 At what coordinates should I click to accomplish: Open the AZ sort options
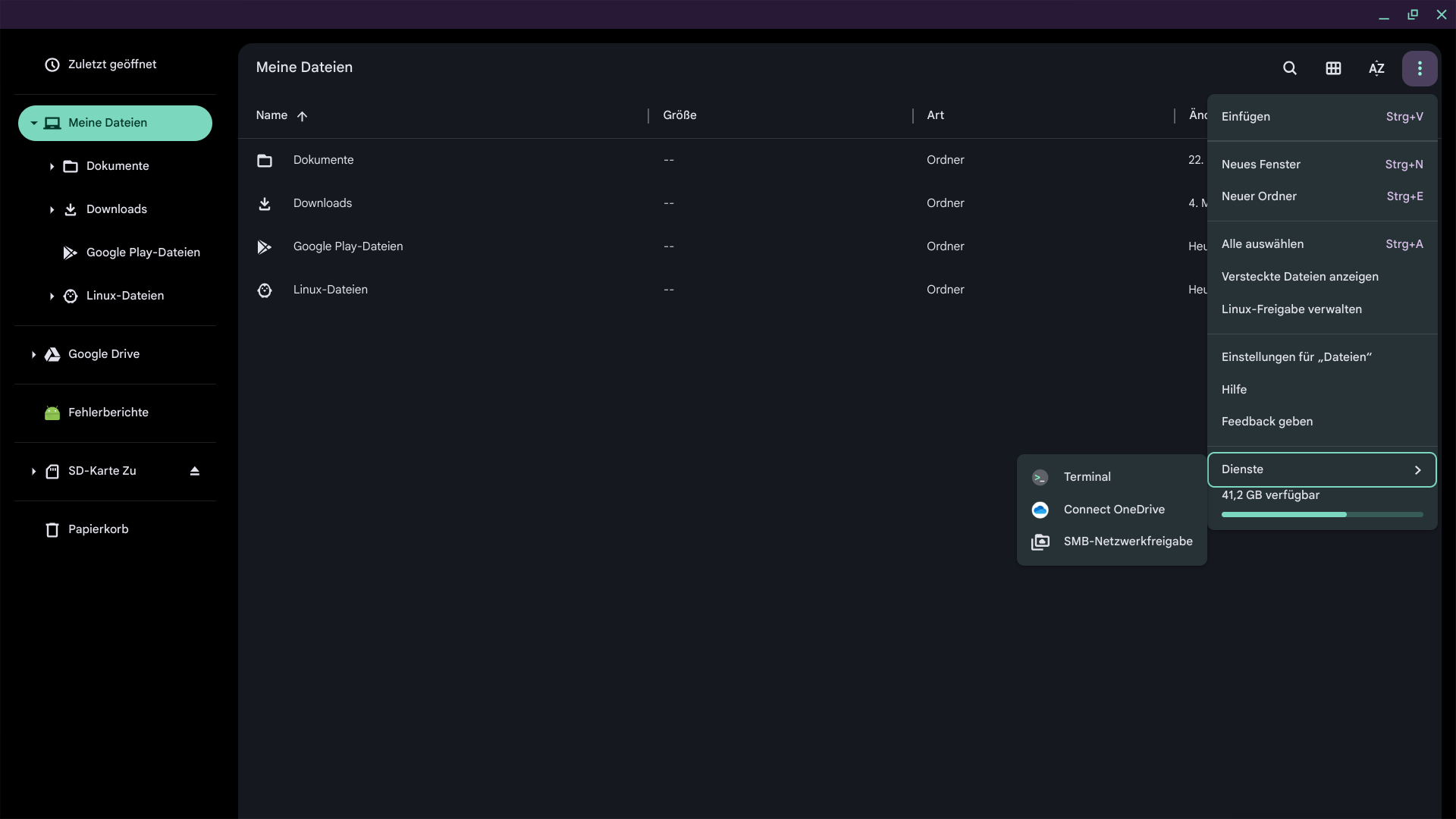coord(1376,68)
